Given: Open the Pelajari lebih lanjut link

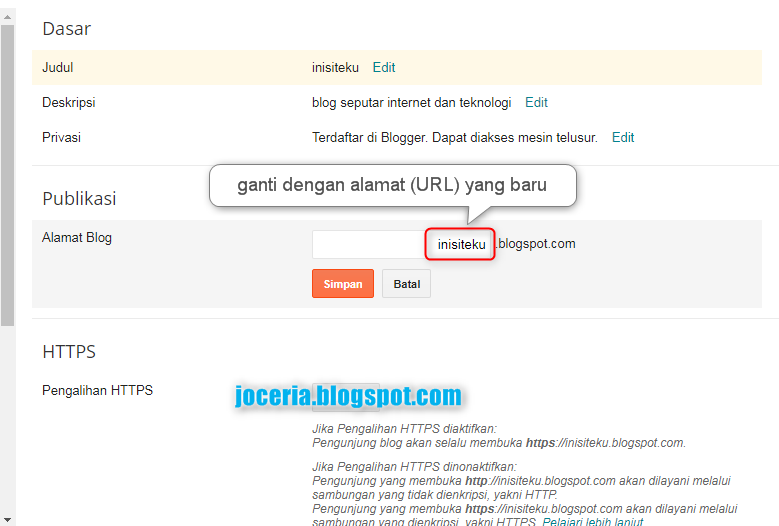Looking at the screenshot, I should pos(593,522).
